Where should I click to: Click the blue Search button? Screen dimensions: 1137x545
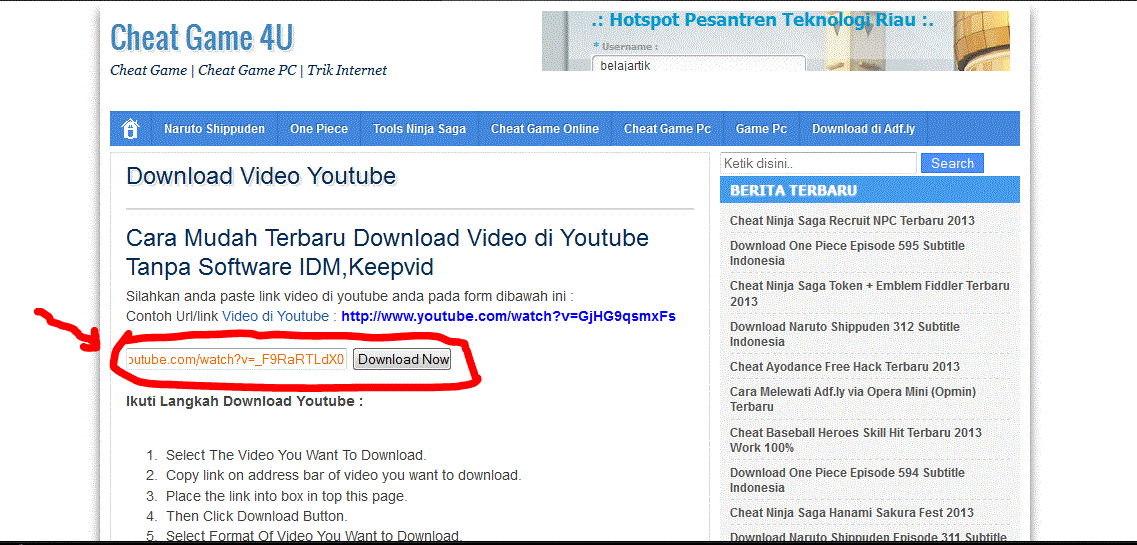952,163
